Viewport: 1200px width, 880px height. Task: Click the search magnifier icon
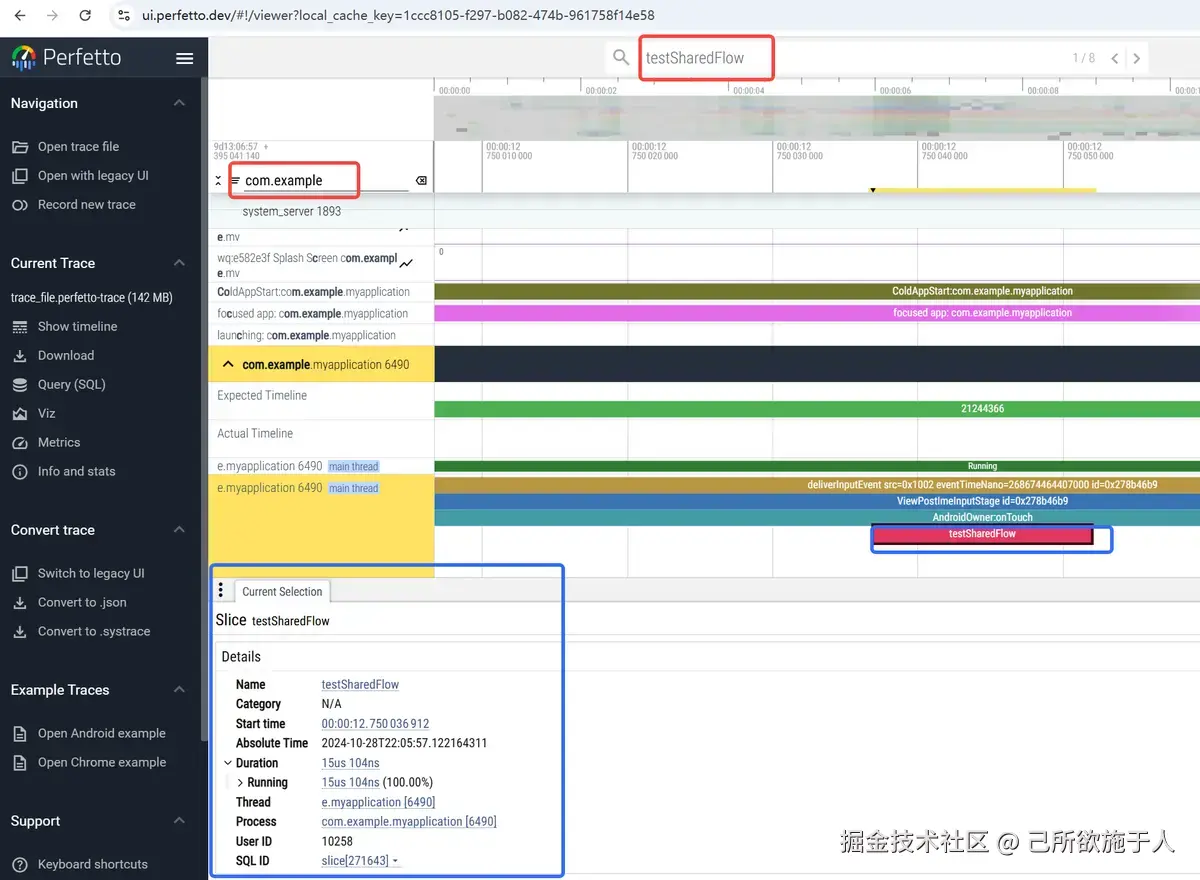[622, 58]
